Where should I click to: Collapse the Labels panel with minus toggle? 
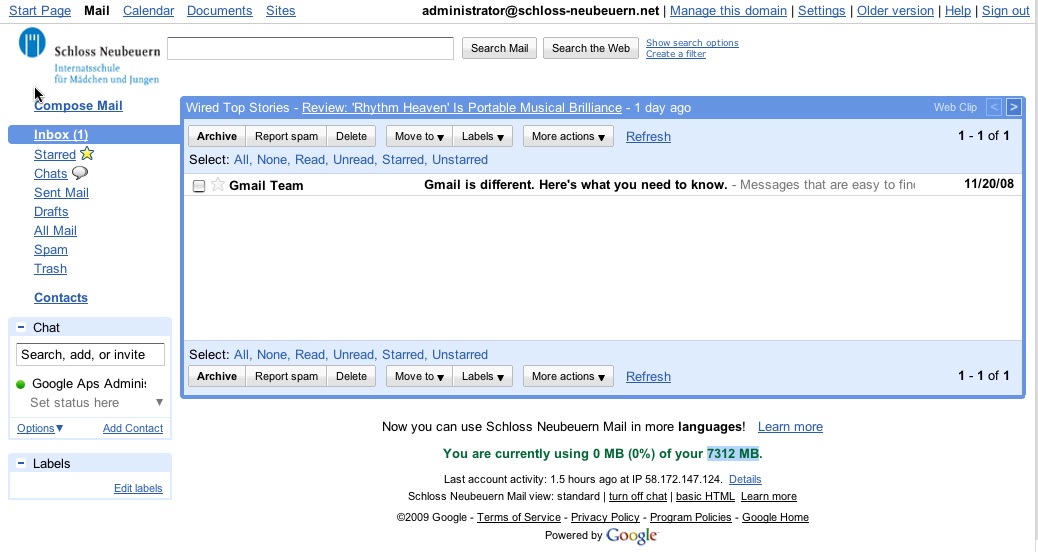21,463
